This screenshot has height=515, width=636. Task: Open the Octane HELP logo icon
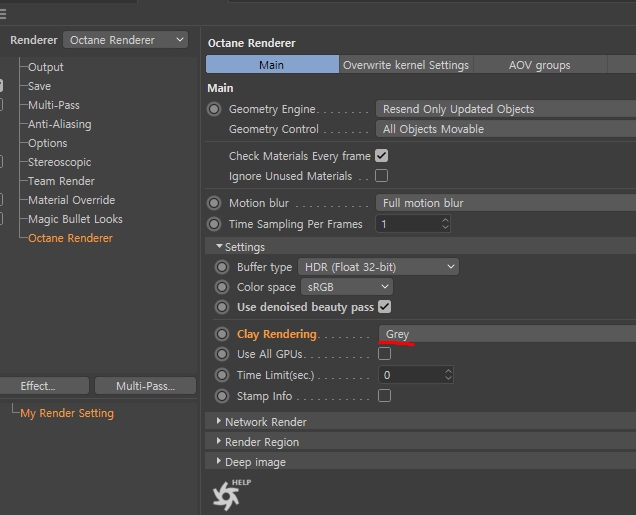[x=231, y=495]
